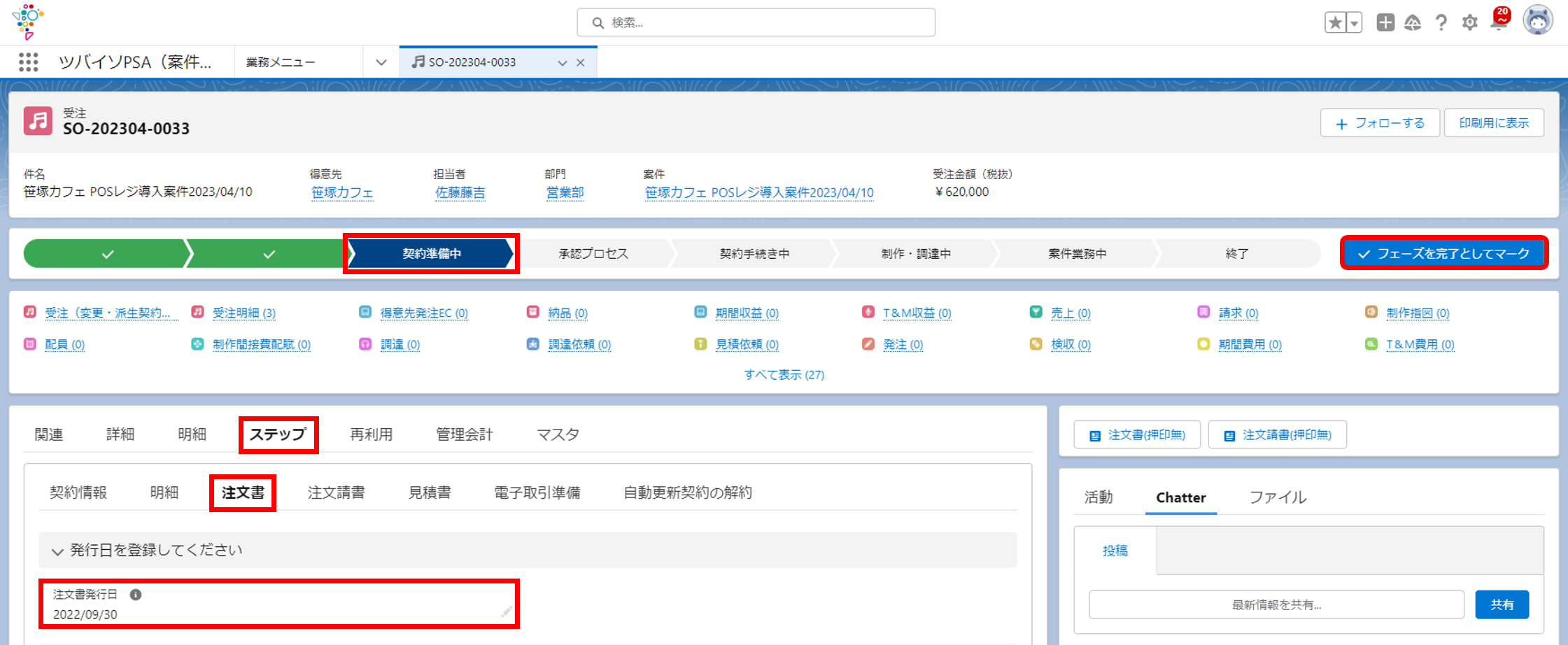
Task: Open the 笹塚カフェ customer link
Action: pos(342,192)
